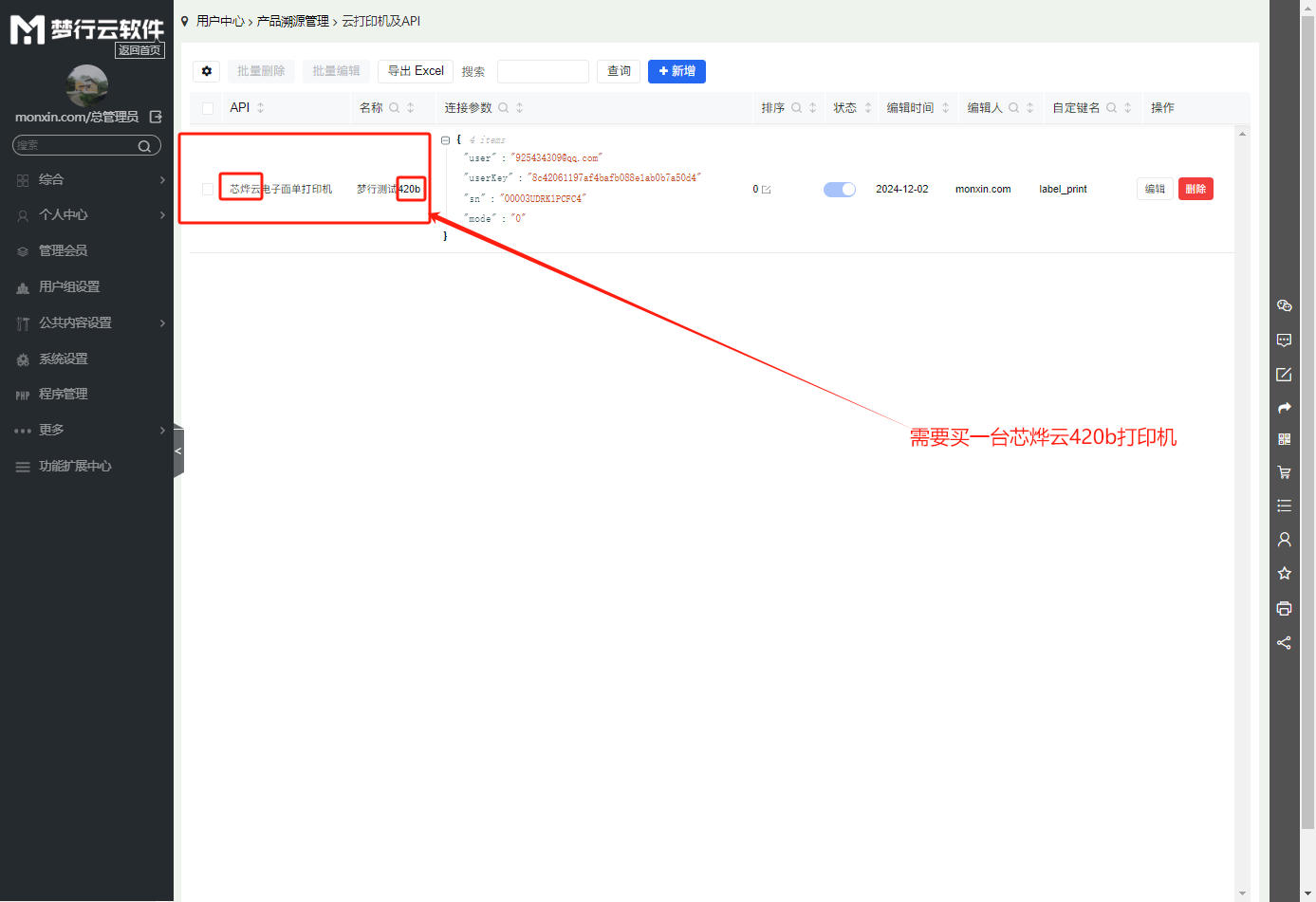Click 用户中心 in the breadcrumb
Screen dimensions: 1316x902
click(x=220, y=21)
